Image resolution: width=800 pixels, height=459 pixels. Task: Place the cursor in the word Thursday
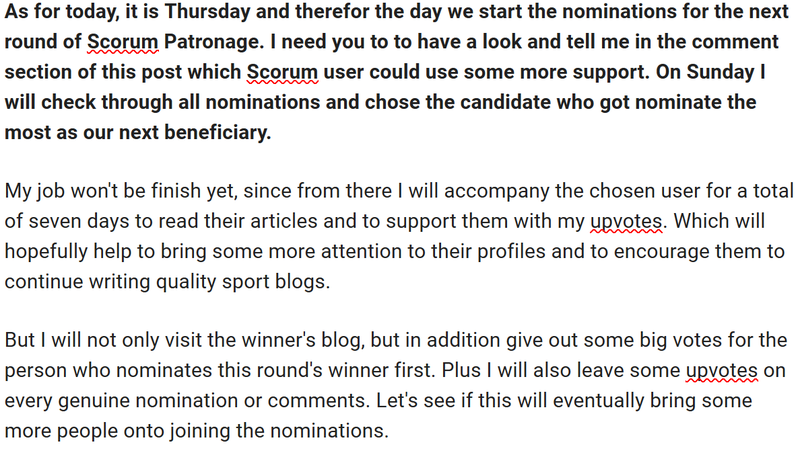(207, 12)
